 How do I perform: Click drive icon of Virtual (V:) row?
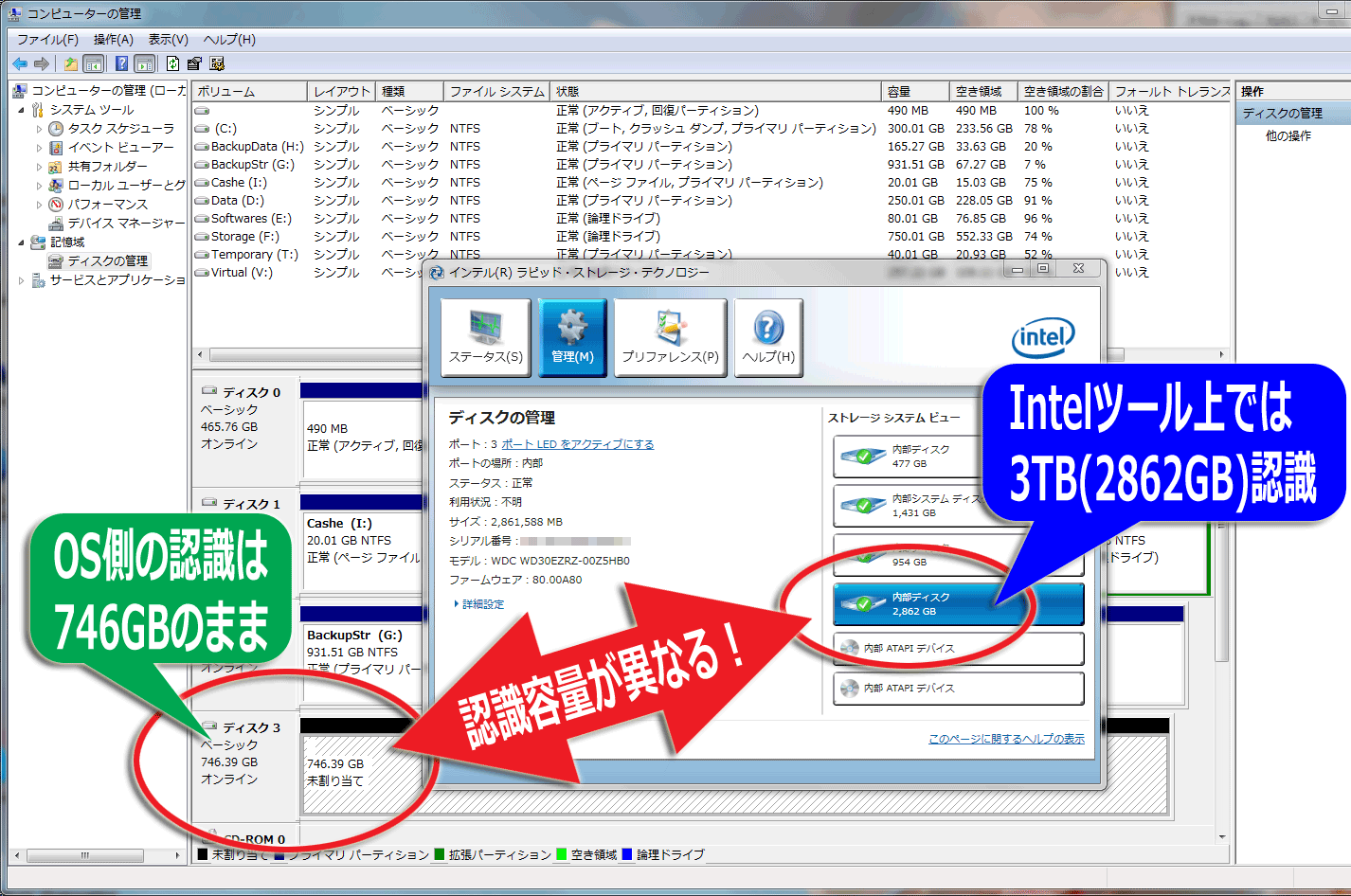202,273
